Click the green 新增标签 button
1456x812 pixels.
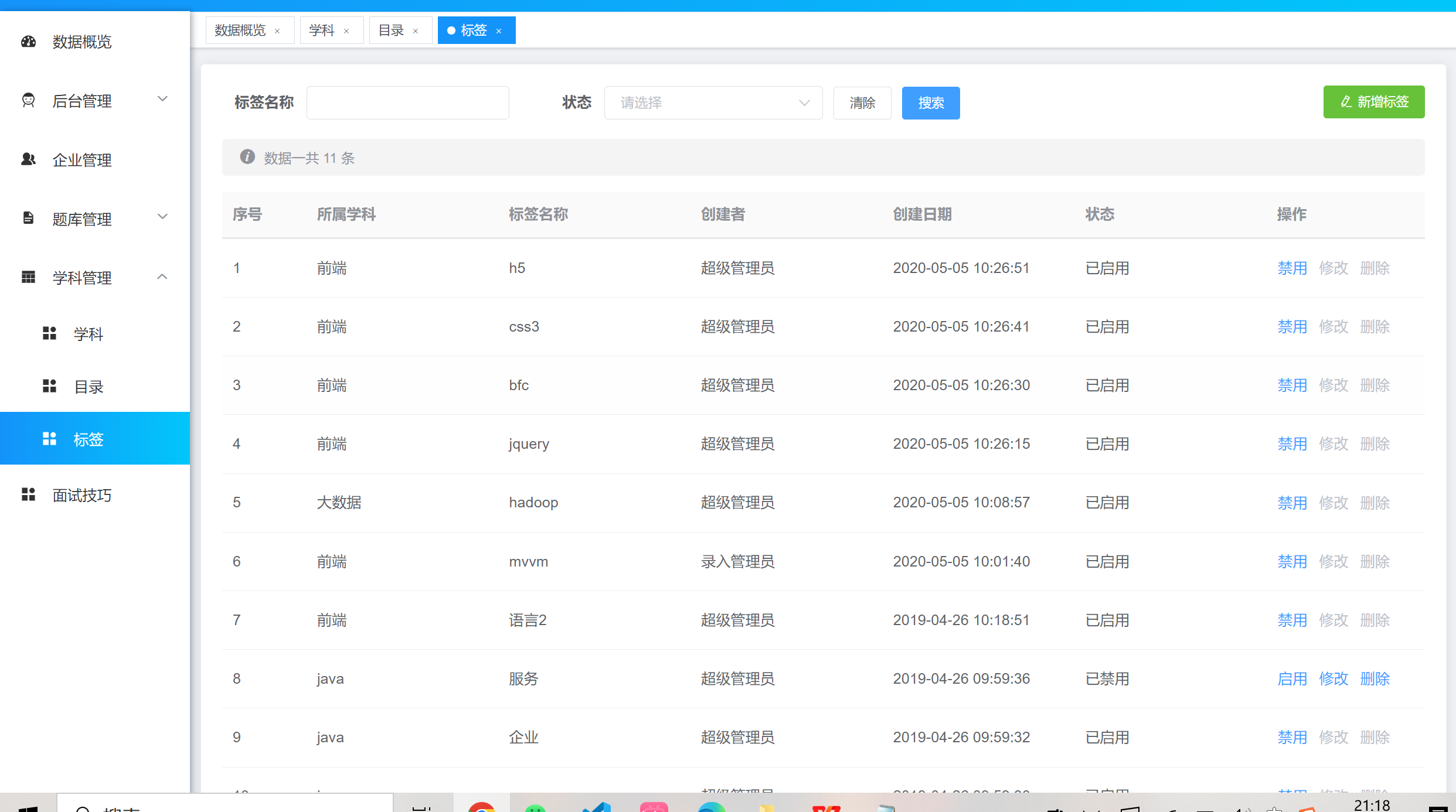pos(1374,102)
